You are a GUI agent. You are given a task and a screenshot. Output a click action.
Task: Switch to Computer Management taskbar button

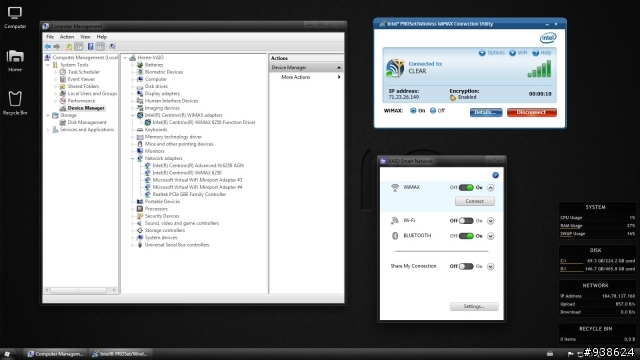(56, 354)
